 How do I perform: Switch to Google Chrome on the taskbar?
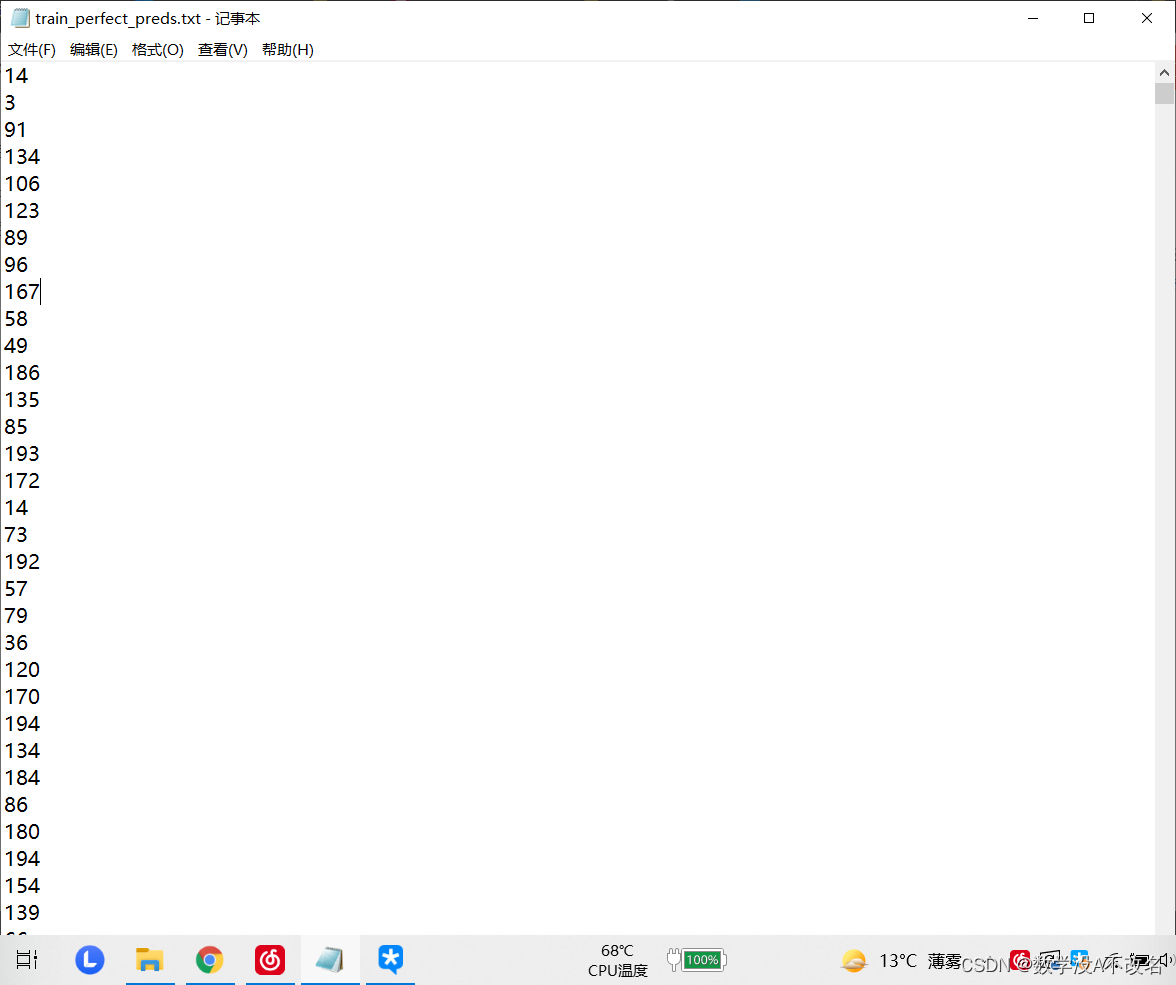[210, 959]
